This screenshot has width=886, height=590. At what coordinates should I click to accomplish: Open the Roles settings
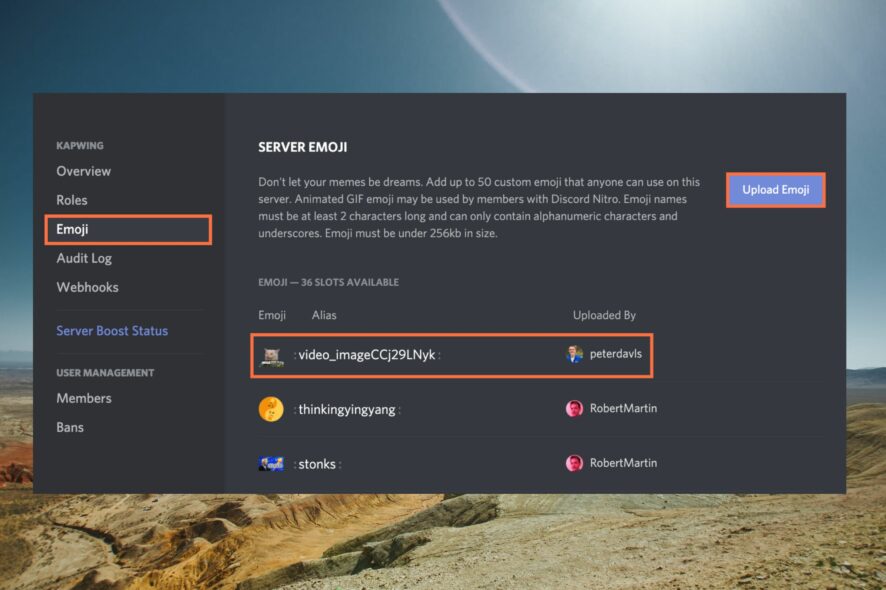72,200
